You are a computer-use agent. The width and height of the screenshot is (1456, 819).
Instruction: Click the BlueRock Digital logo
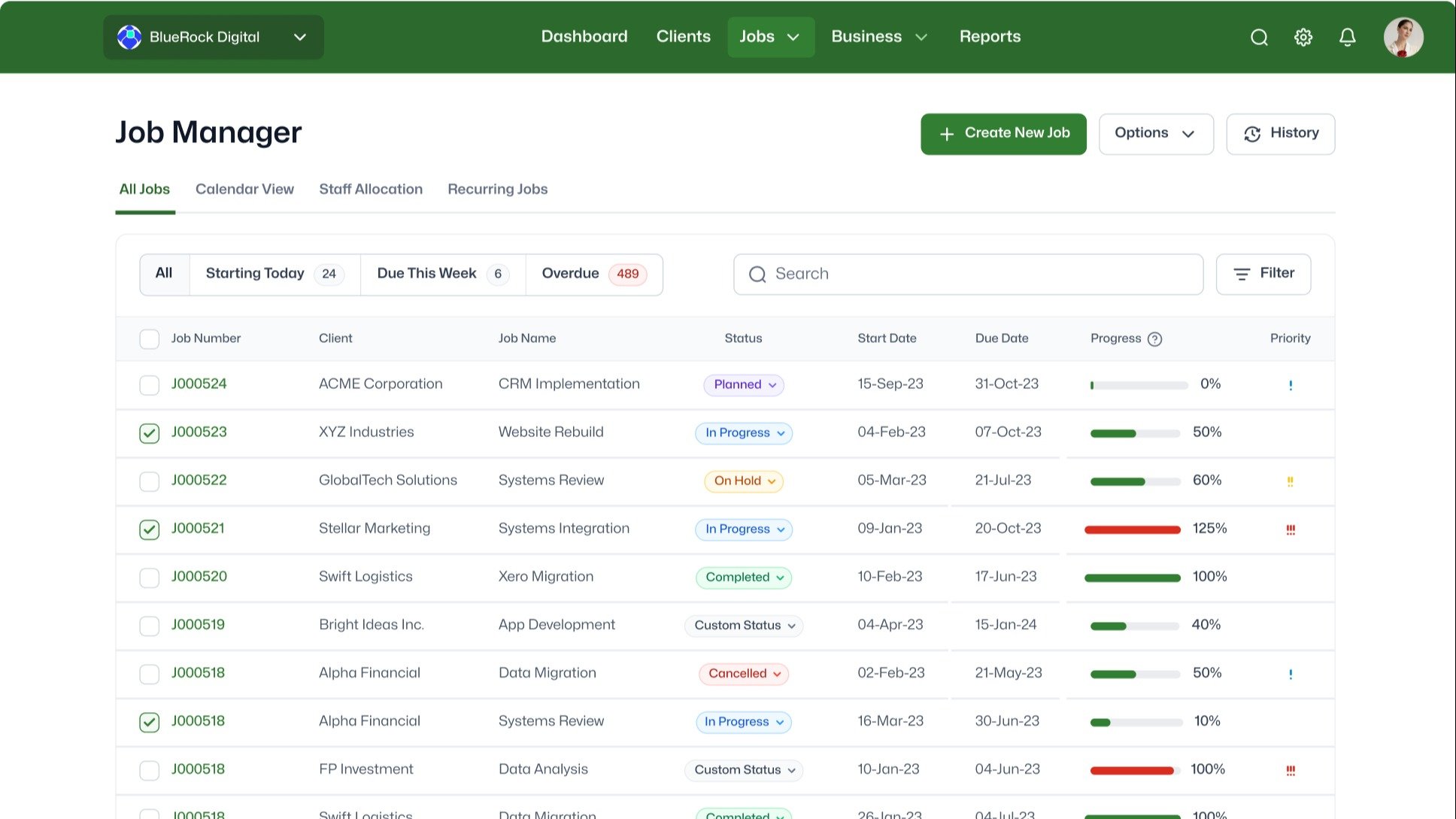tap(131, 36)
